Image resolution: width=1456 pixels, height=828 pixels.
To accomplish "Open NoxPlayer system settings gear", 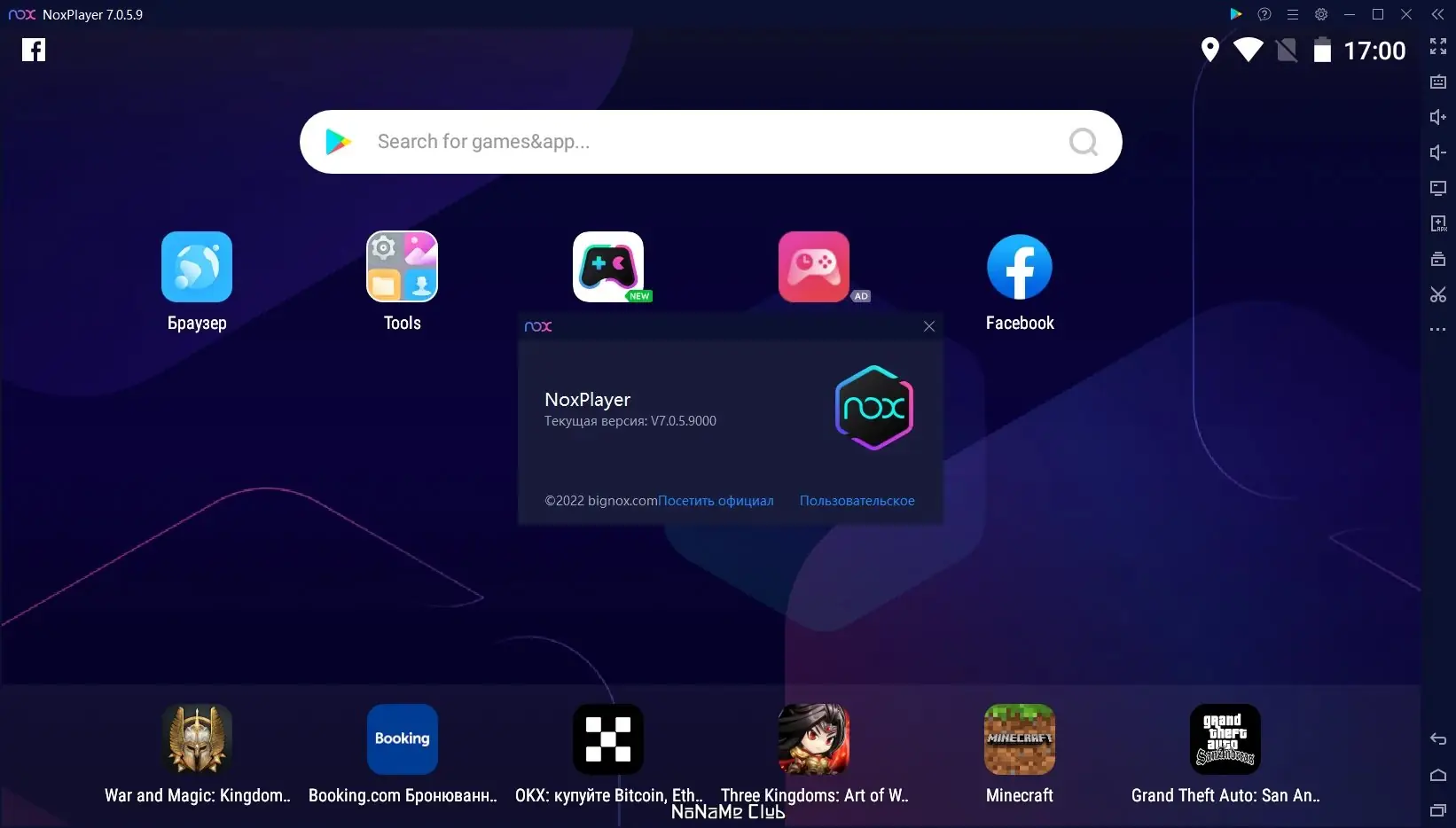I will pyautogui.click(x=1321, y=14).
